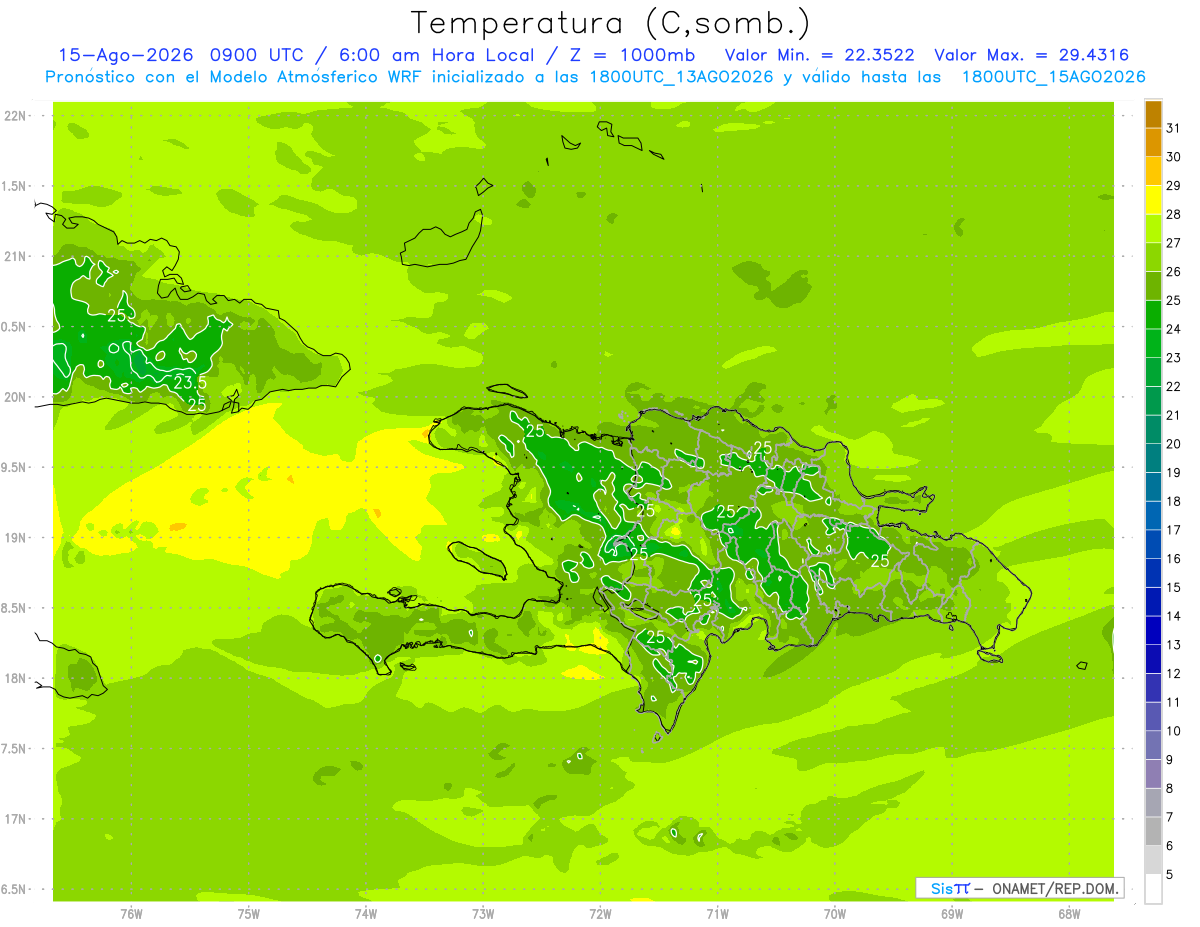Screen dimensions: 1200x927
Task: Click the '76W' longitude axis label
Action: tap(131, 914)
